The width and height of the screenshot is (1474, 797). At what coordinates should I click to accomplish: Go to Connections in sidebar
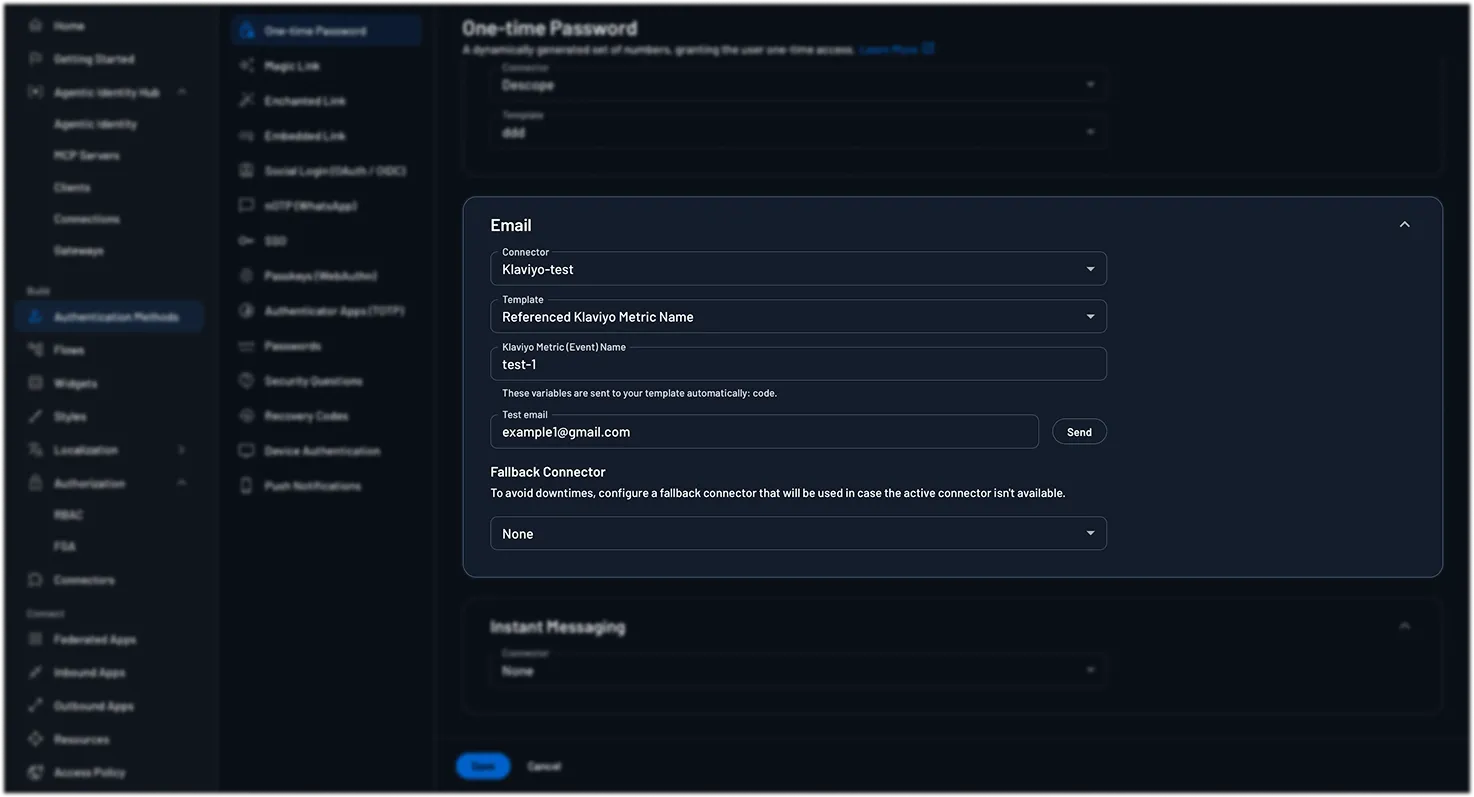87,219
